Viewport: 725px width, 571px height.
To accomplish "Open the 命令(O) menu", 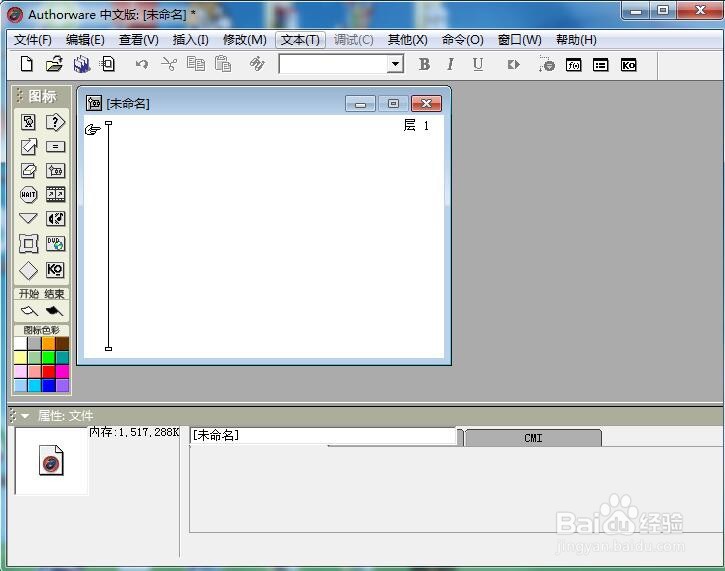I will click(x=463, y=40).
